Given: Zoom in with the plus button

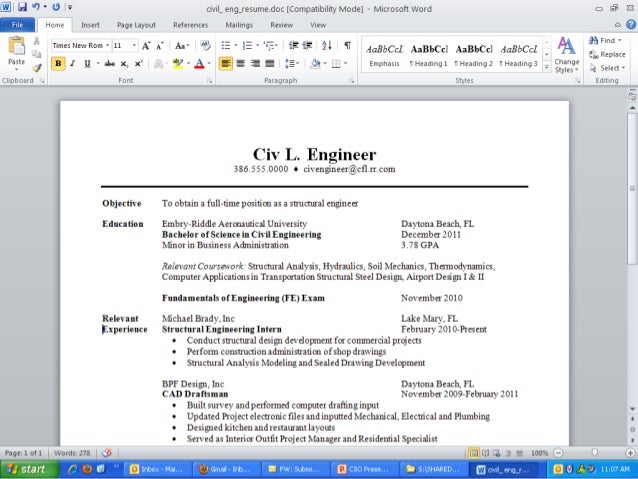Looking at the screenshot, I should point(630,453).
